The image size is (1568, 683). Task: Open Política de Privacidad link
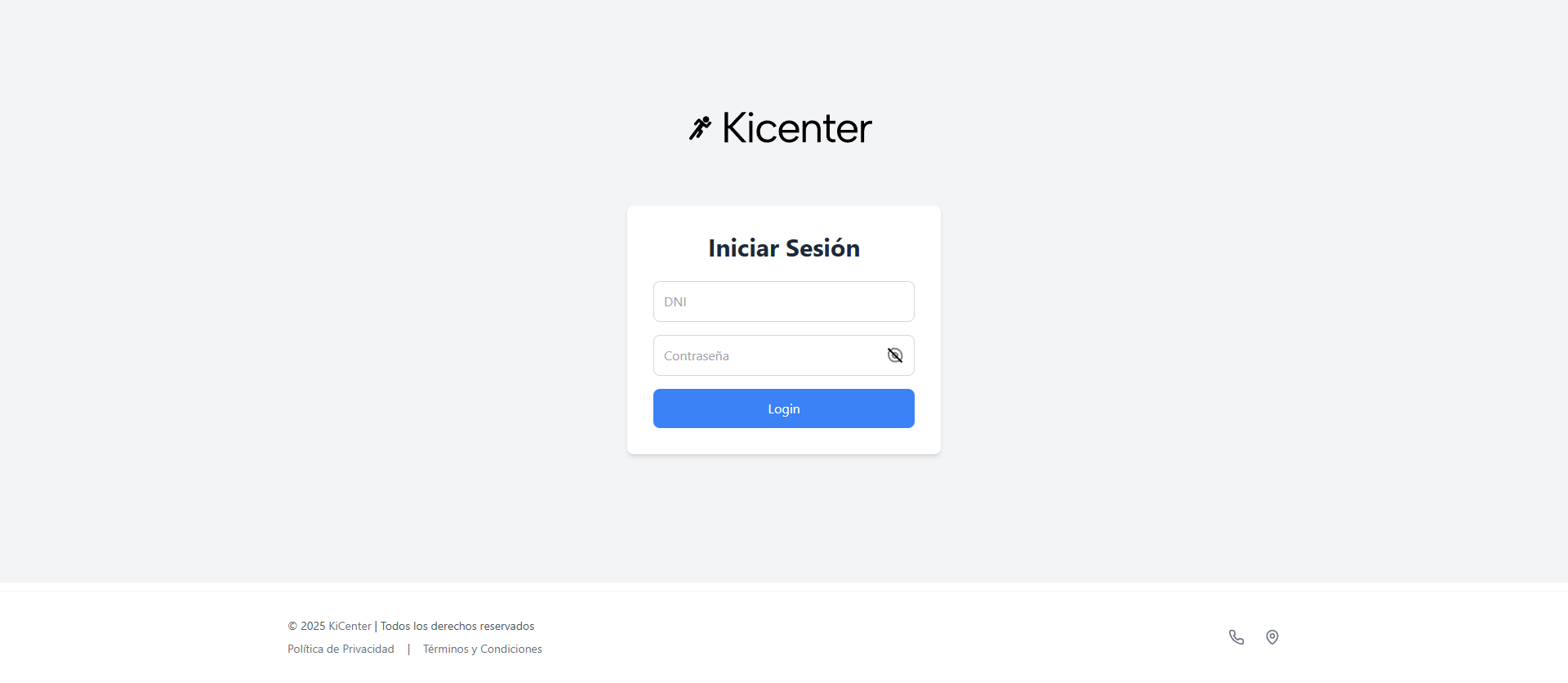pyautogui.click(x=341, y=649)
